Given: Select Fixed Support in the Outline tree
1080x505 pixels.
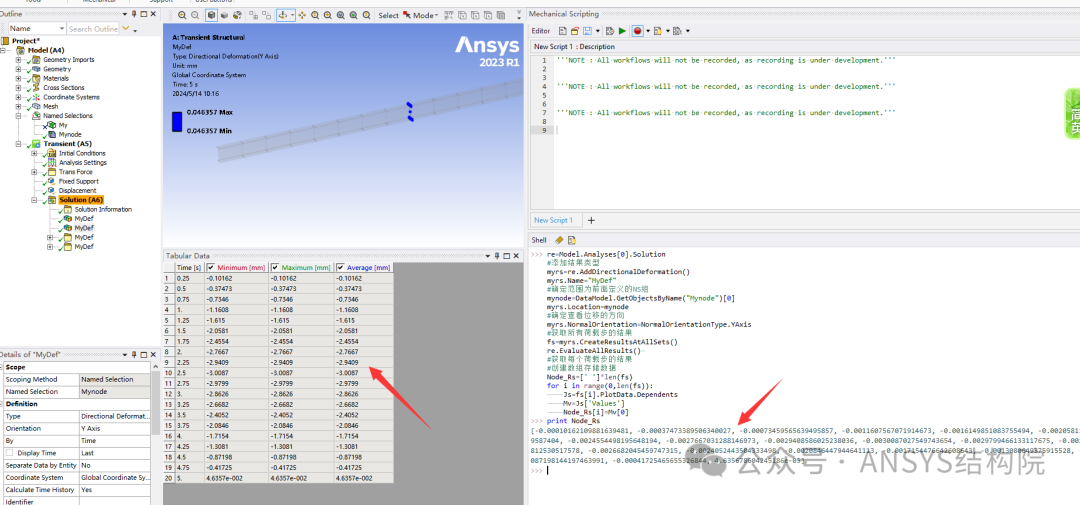Looking at the screenshot, I should point(78,181).
